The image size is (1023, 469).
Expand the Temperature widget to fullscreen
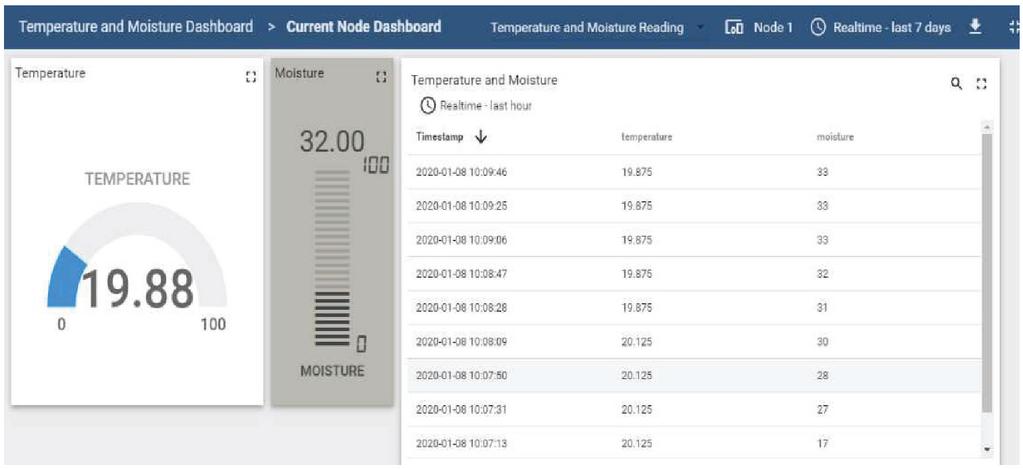[251, 77]
